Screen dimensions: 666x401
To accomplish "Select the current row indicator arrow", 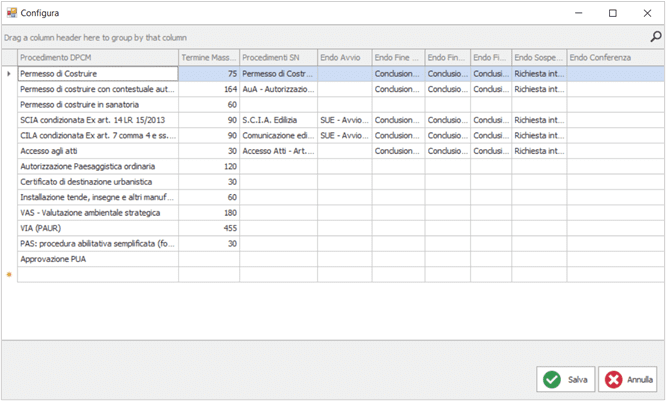I will [x=9, y=73].
